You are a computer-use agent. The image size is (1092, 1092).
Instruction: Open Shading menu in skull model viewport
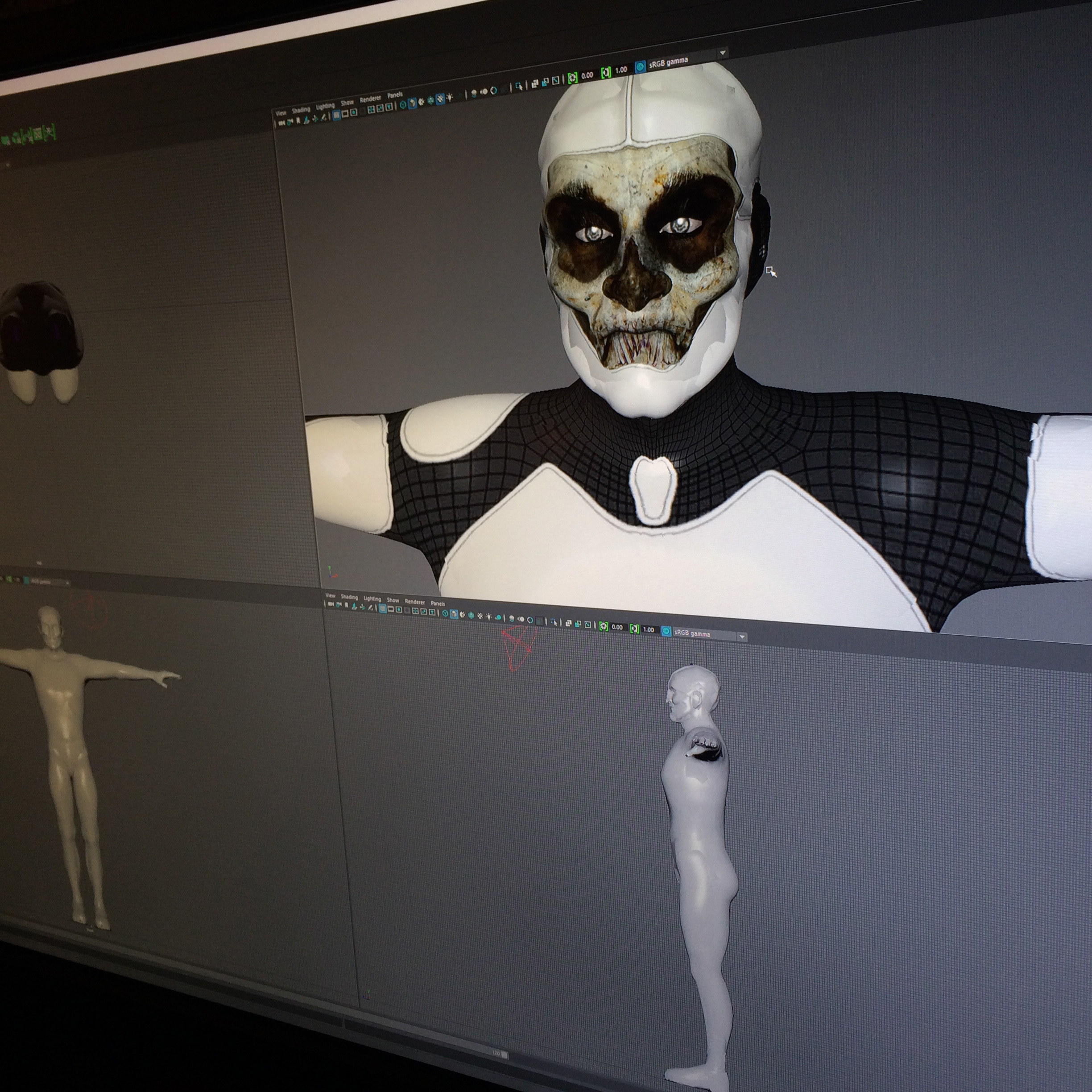click(x=301, y=110)
